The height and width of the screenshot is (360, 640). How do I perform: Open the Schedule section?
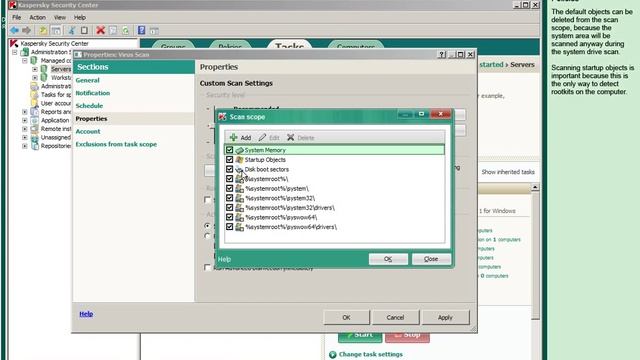click(89, 106)
